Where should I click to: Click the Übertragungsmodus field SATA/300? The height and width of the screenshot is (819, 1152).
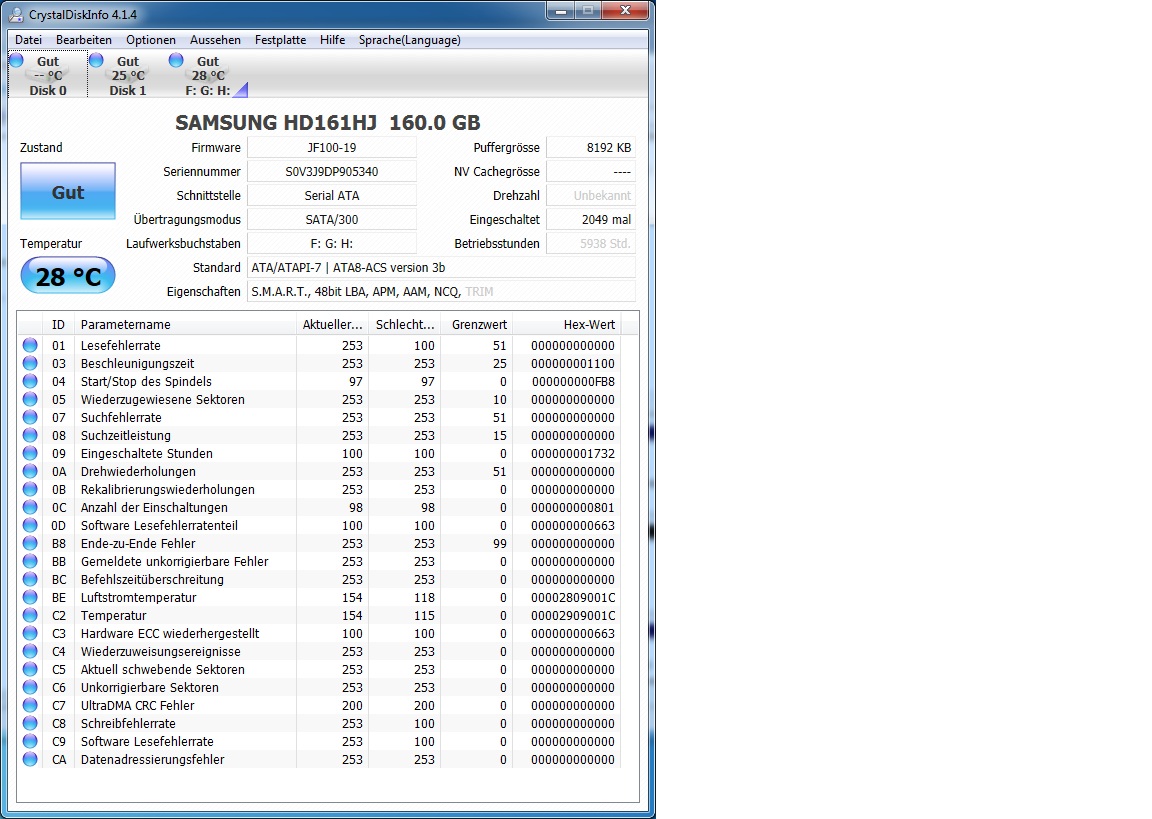click(332, 219)
